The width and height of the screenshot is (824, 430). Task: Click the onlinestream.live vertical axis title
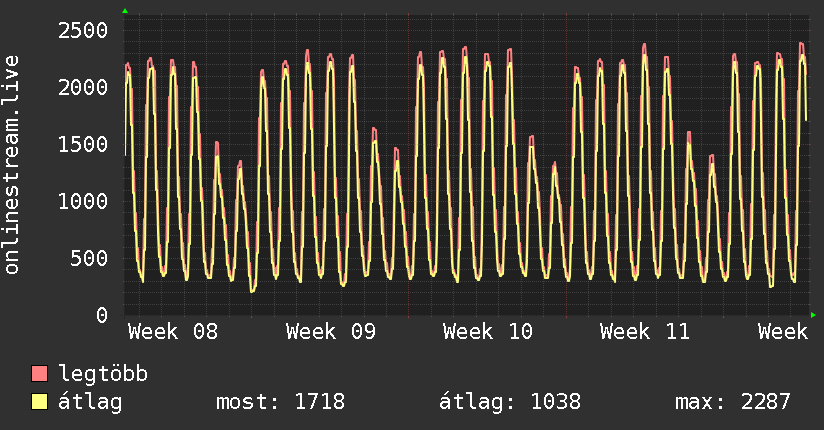(x=13, y=165)
